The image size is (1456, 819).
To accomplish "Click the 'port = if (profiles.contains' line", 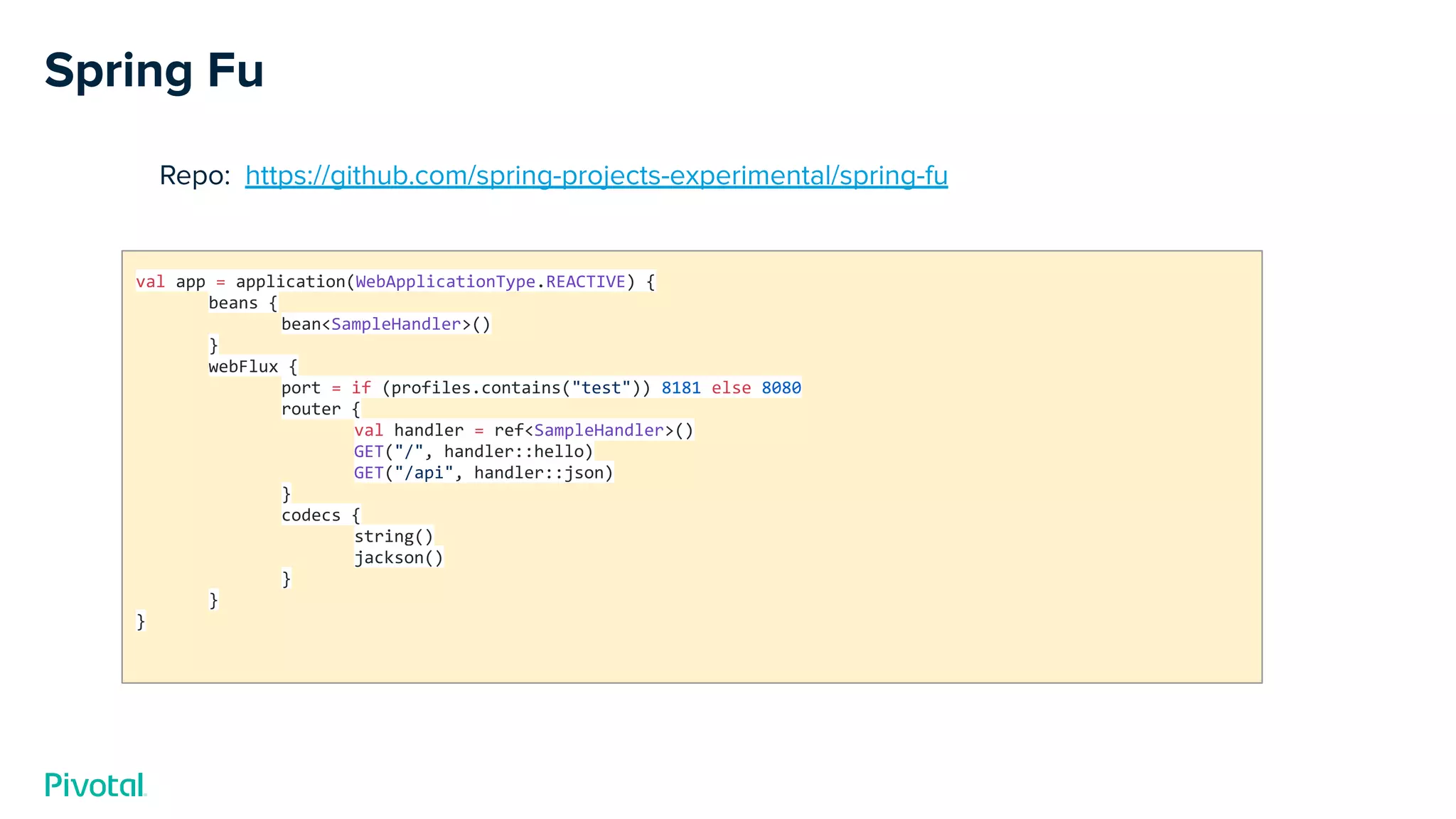I will click(540, 387).
